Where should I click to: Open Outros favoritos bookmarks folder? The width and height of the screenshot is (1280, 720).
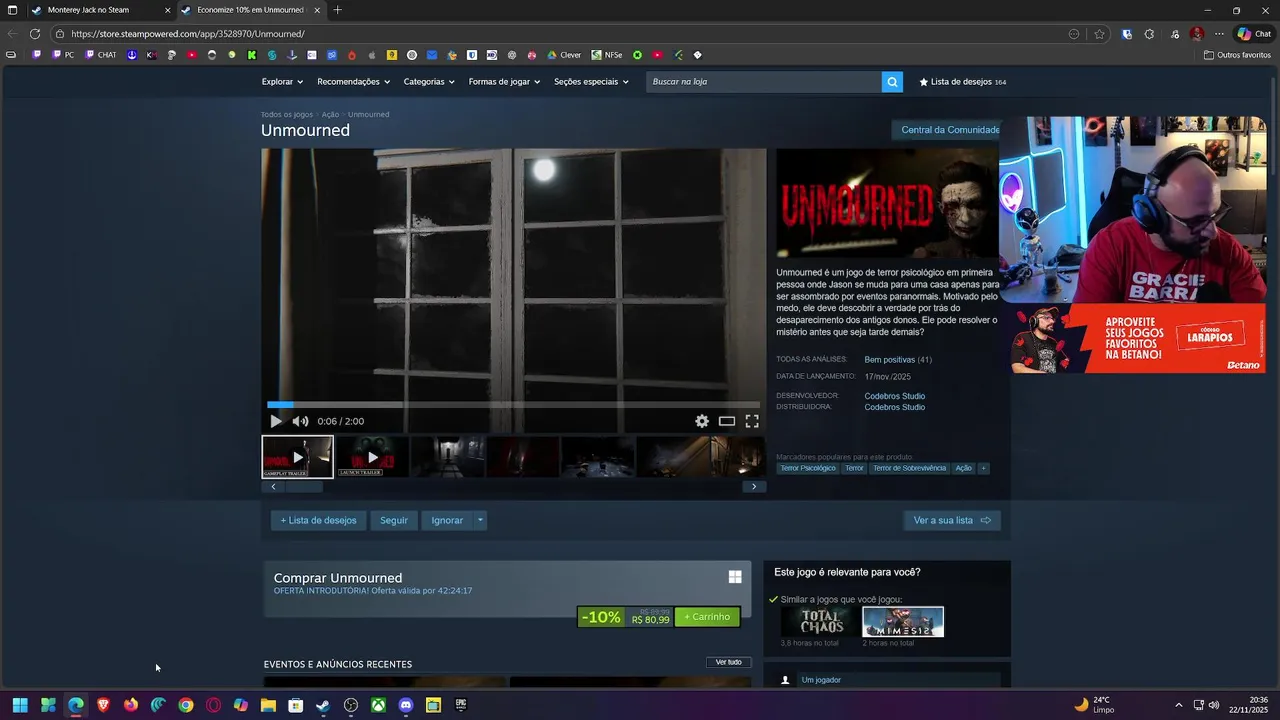point(1237,55)
